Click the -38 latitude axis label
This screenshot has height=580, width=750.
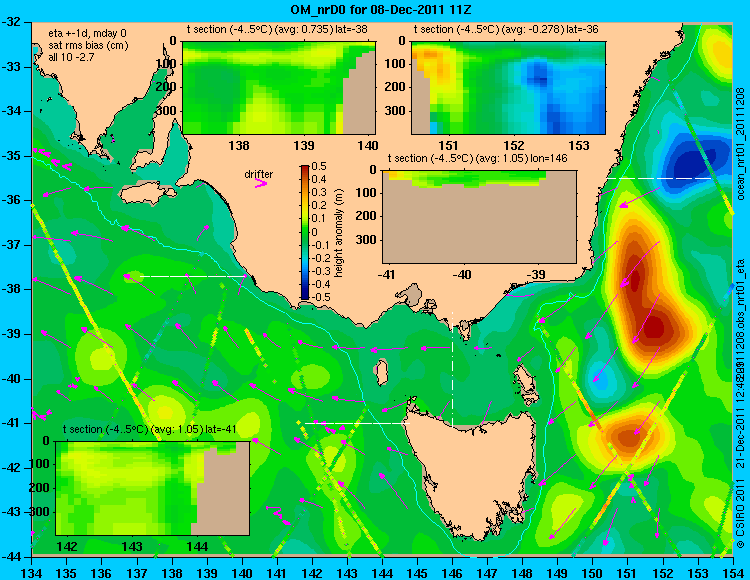pos(13,290)
